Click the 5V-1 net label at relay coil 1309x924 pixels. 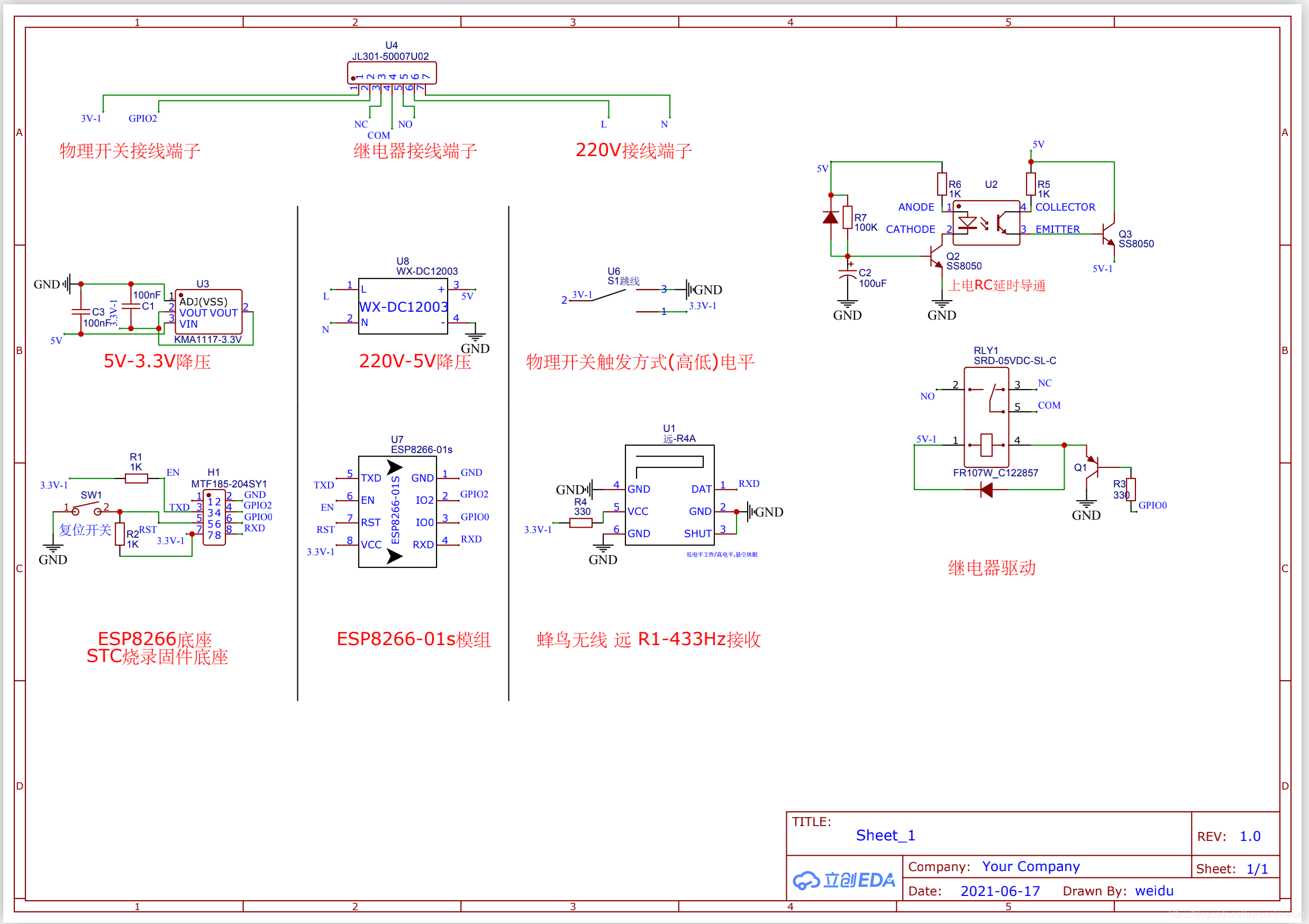pos(926,439)
